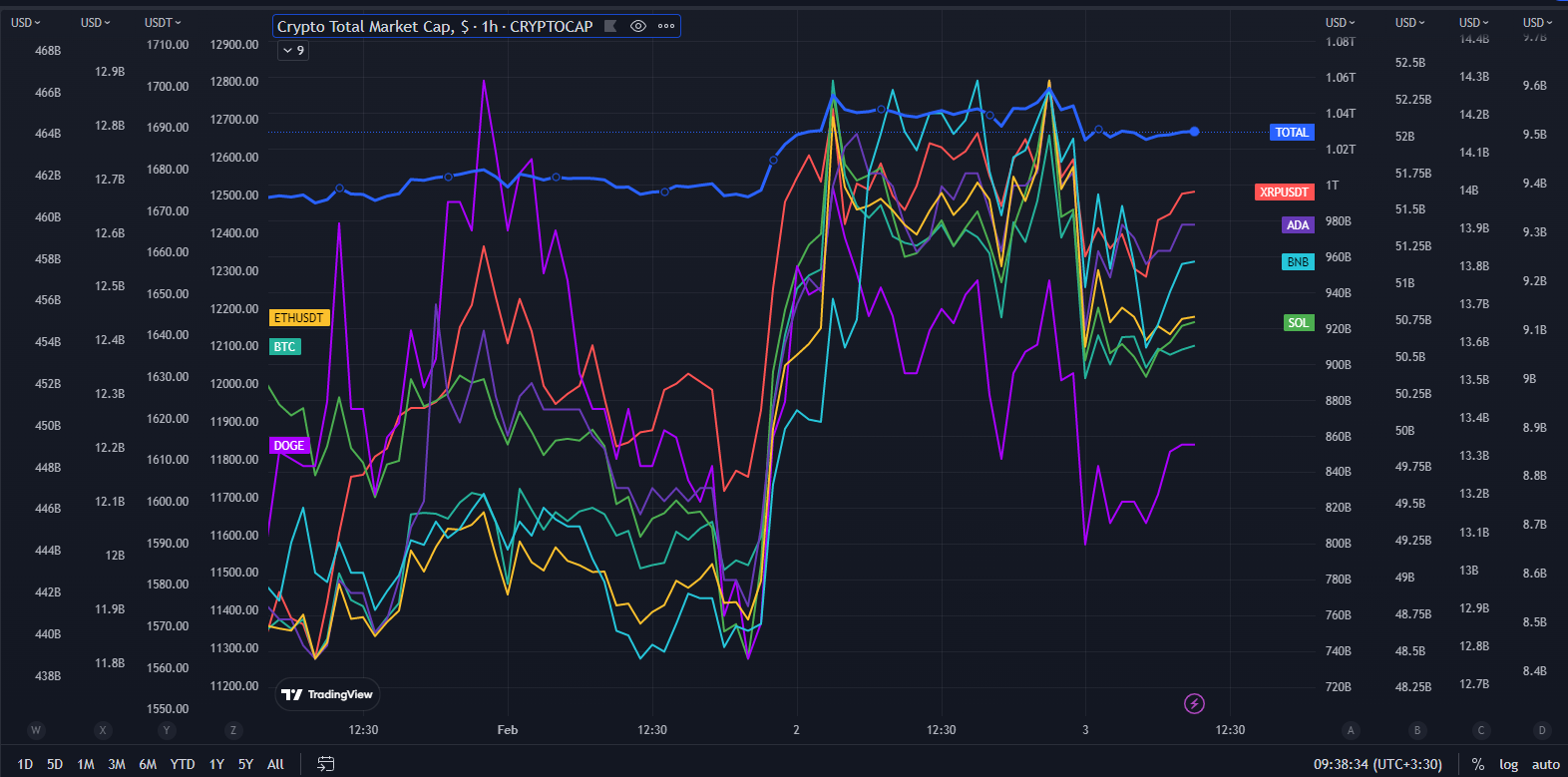Open USD currency dropdown above the 12.9B scale
Image resolution: width=1568 pixels, height=777 pixels.
[96, 22]
